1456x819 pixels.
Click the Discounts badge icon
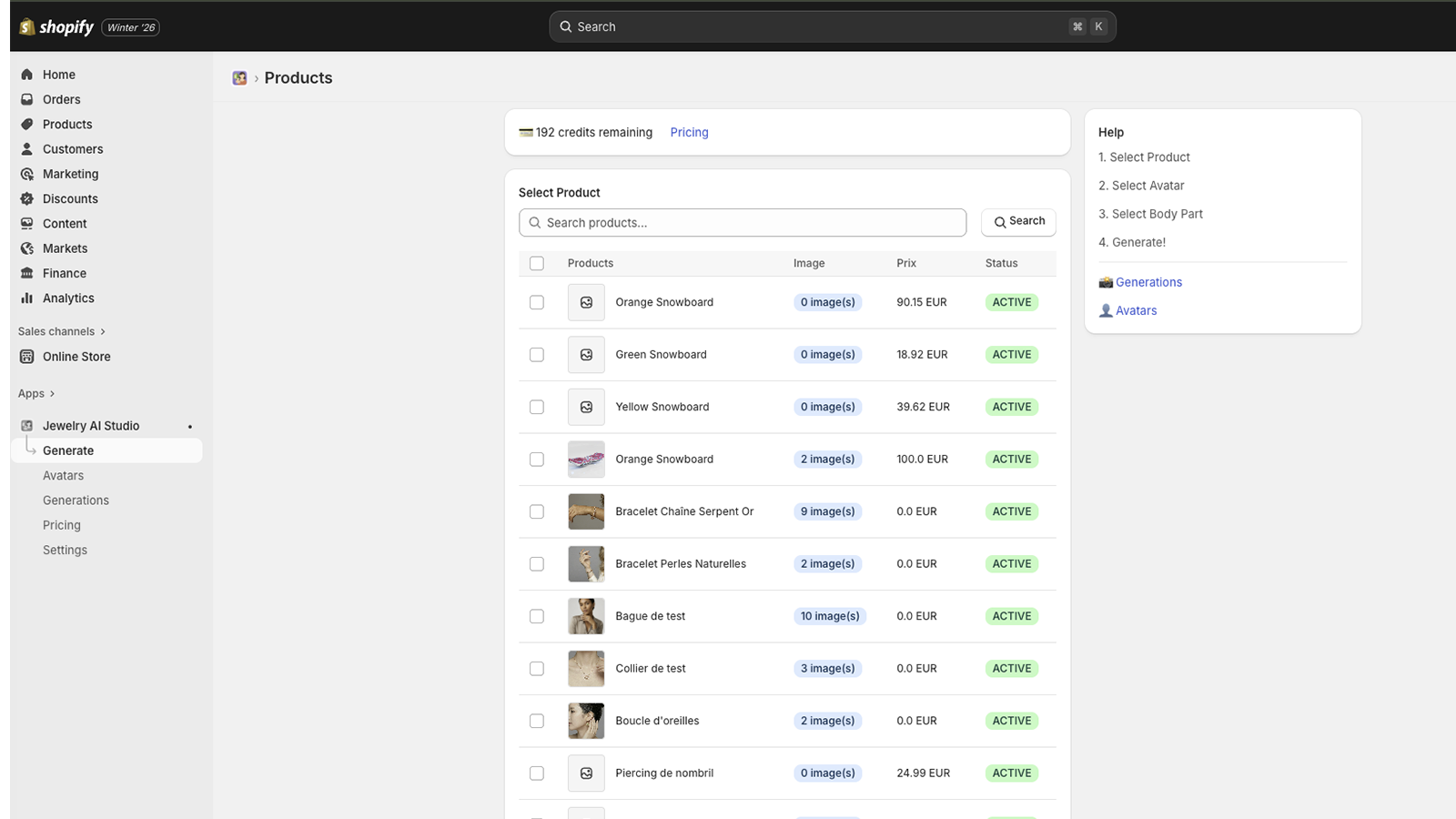coord(27,198)
